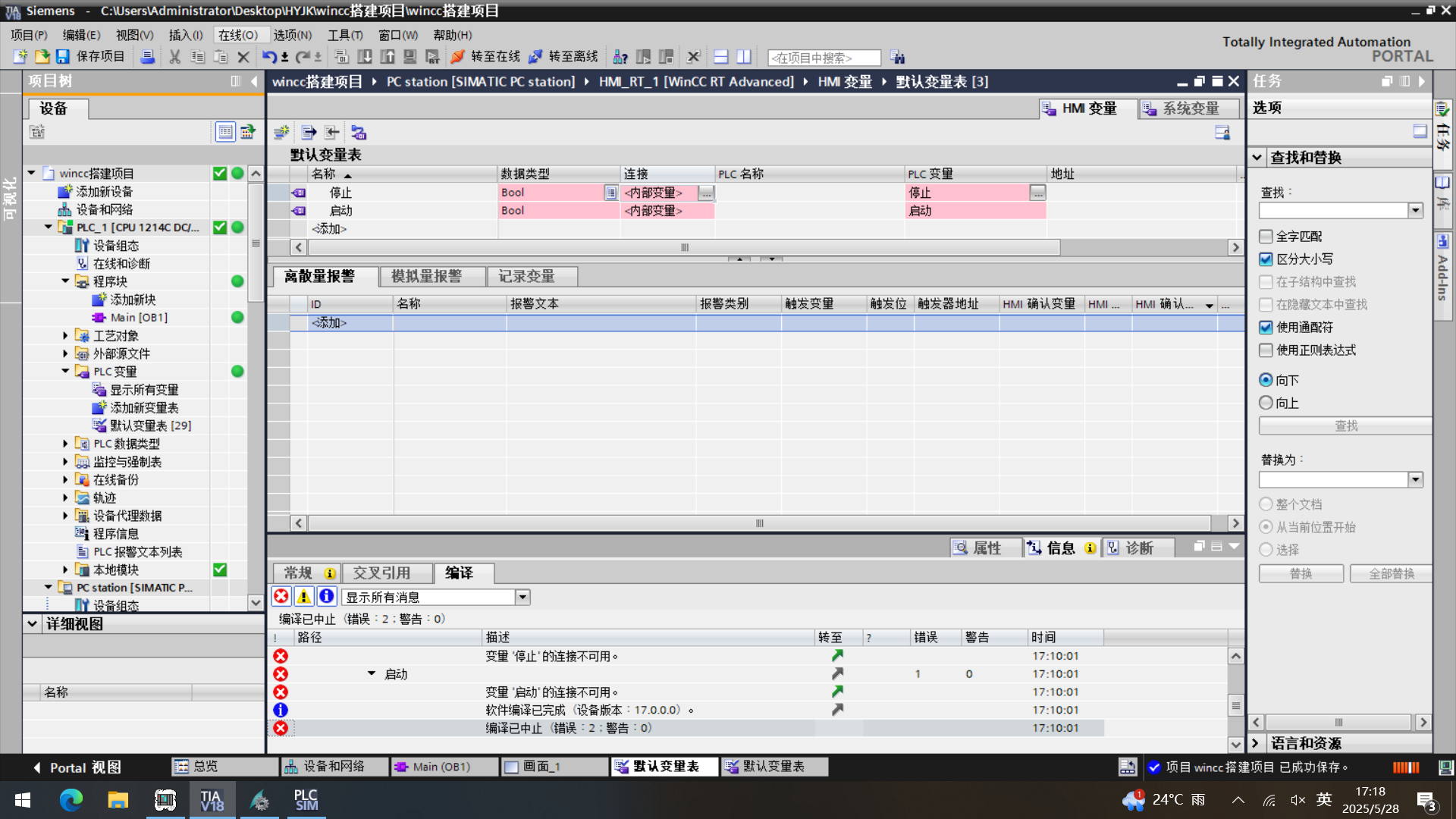This screenshot has height=819, width=1456.
Task: Open the Windows Start menu
Action: click(23, 800)
